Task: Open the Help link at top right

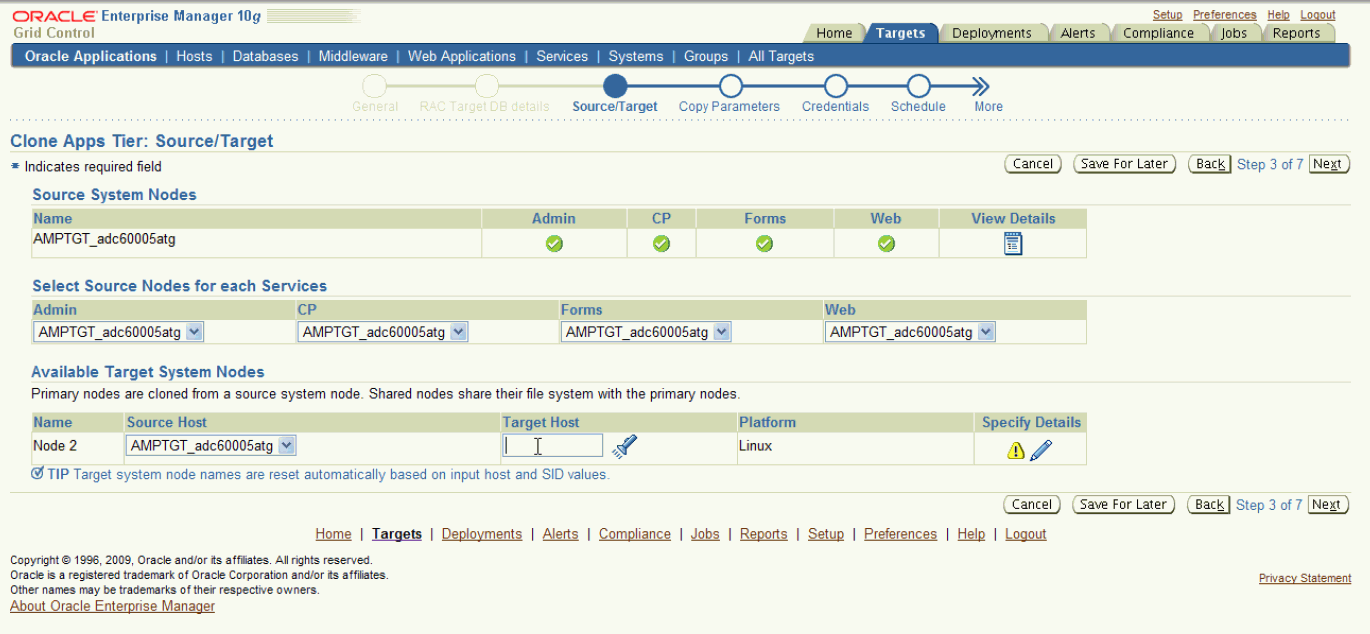Action: (1278, 15)
